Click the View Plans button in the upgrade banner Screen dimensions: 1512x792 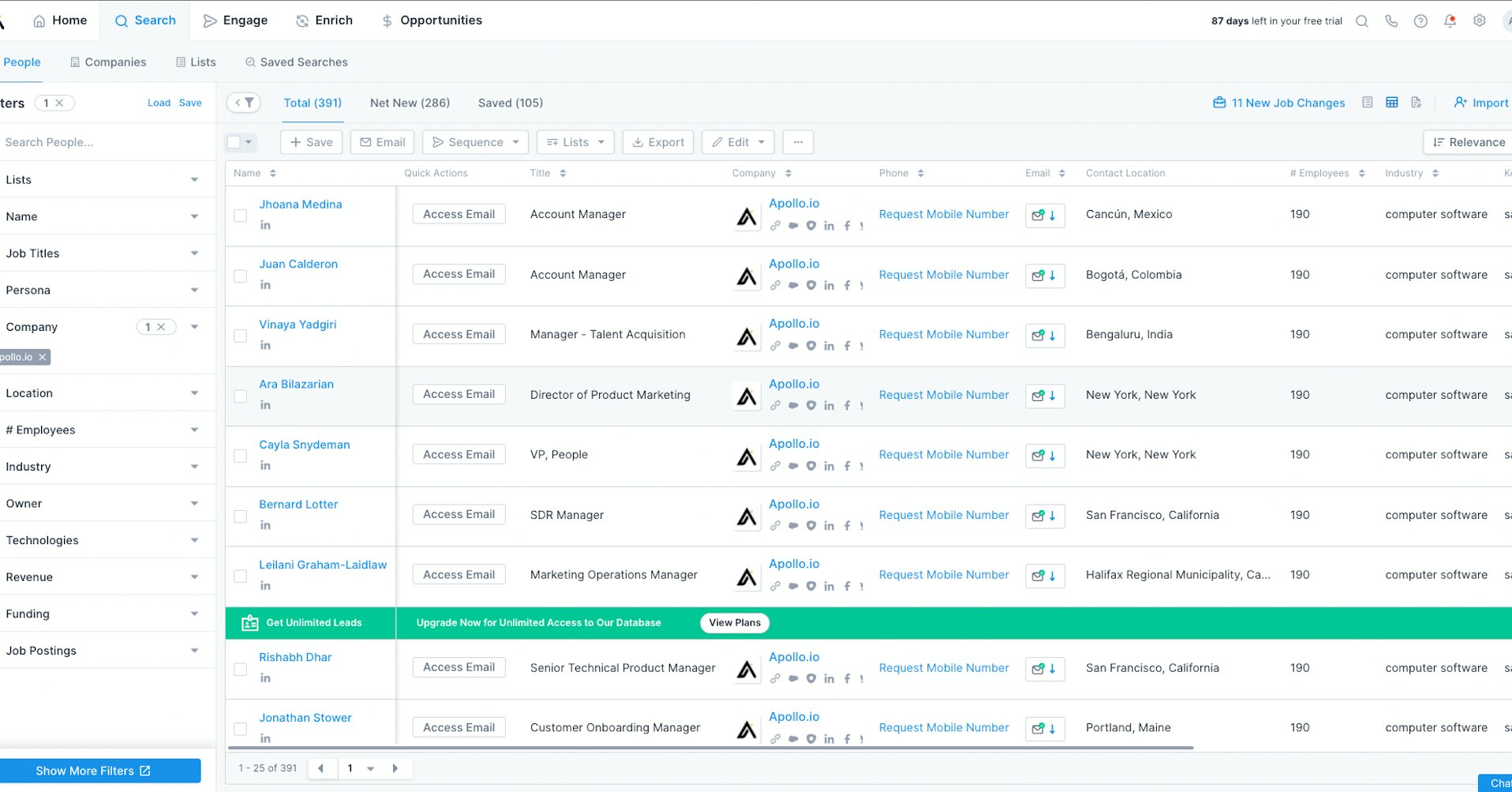coord(733,622)
